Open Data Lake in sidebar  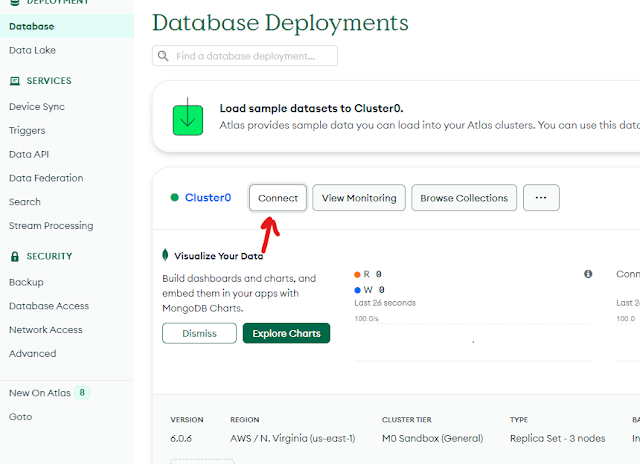click(x=32, y=50)
